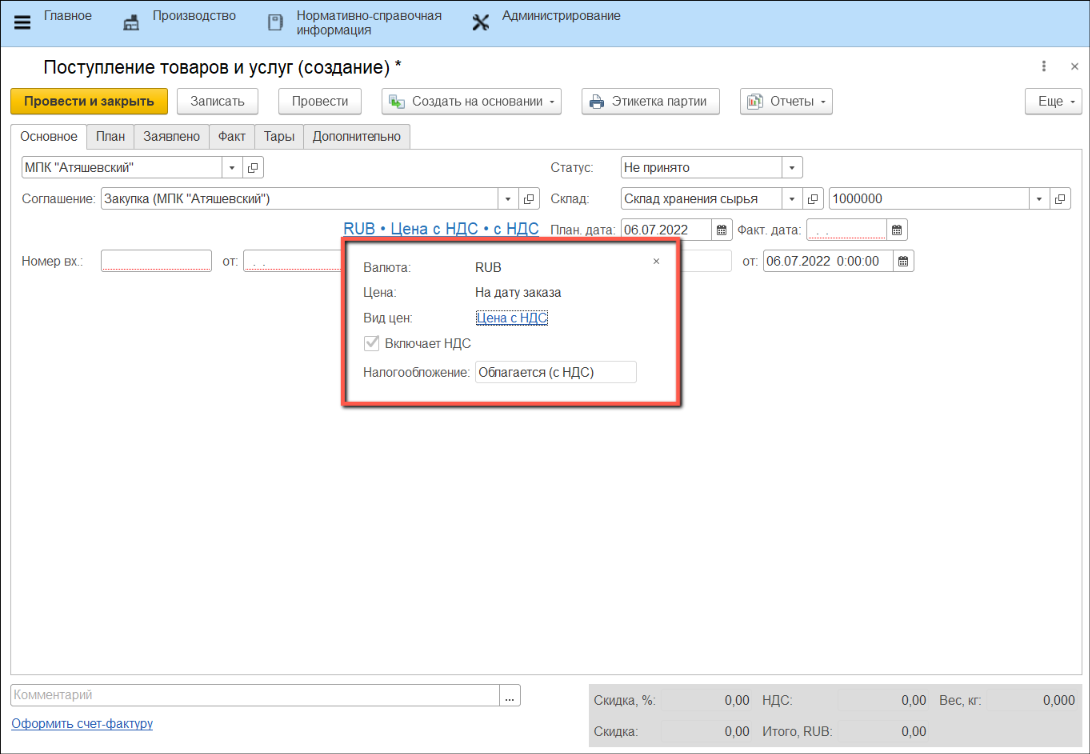This screenshot has height=754, width=1090.
Task: Toggle the Включает НДС checkbox
Action: pyautogui.click(x=373, y=343)
